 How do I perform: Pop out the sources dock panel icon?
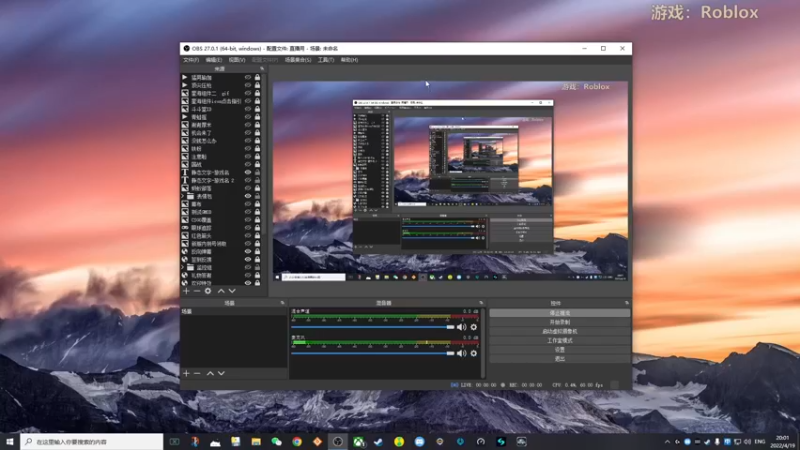click(262, 69)
